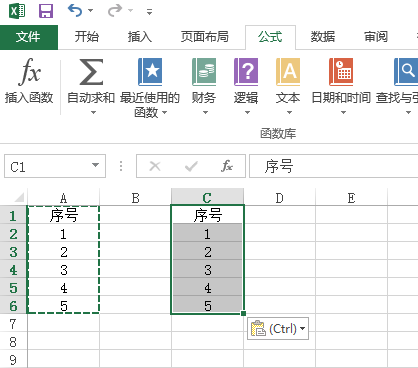
Task: Switch to the 审阅 tab
Action: [376, 37]
